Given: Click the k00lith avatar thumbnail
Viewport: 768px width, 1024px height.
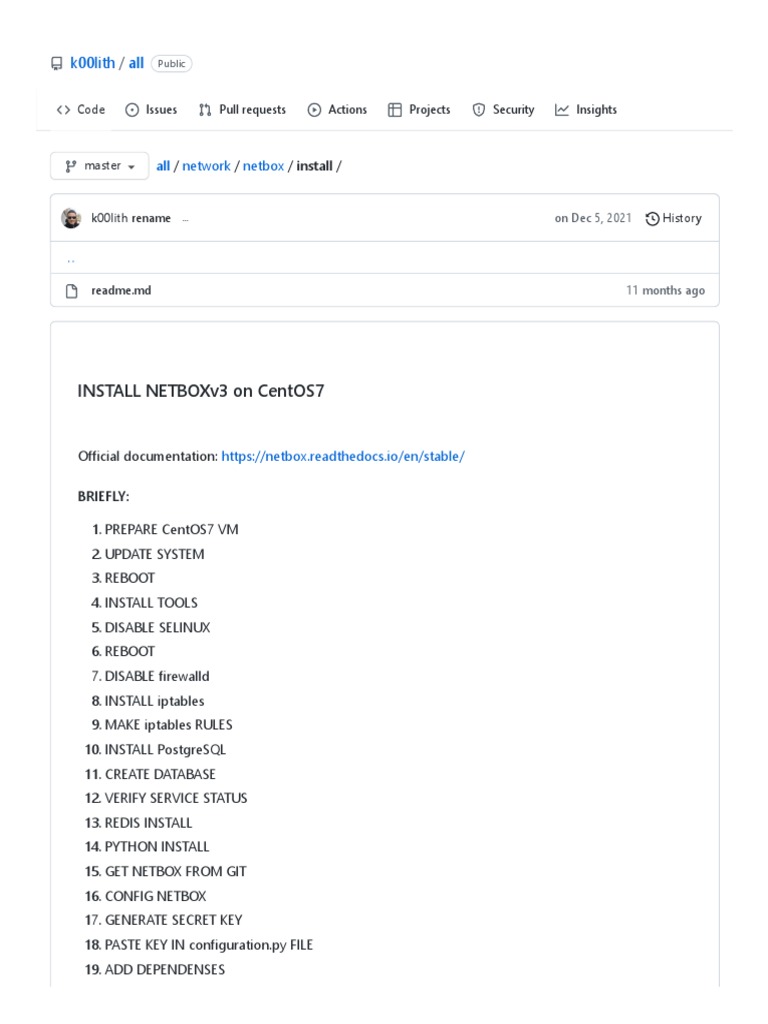Looking at the screenshot, I should click(71, 218).
